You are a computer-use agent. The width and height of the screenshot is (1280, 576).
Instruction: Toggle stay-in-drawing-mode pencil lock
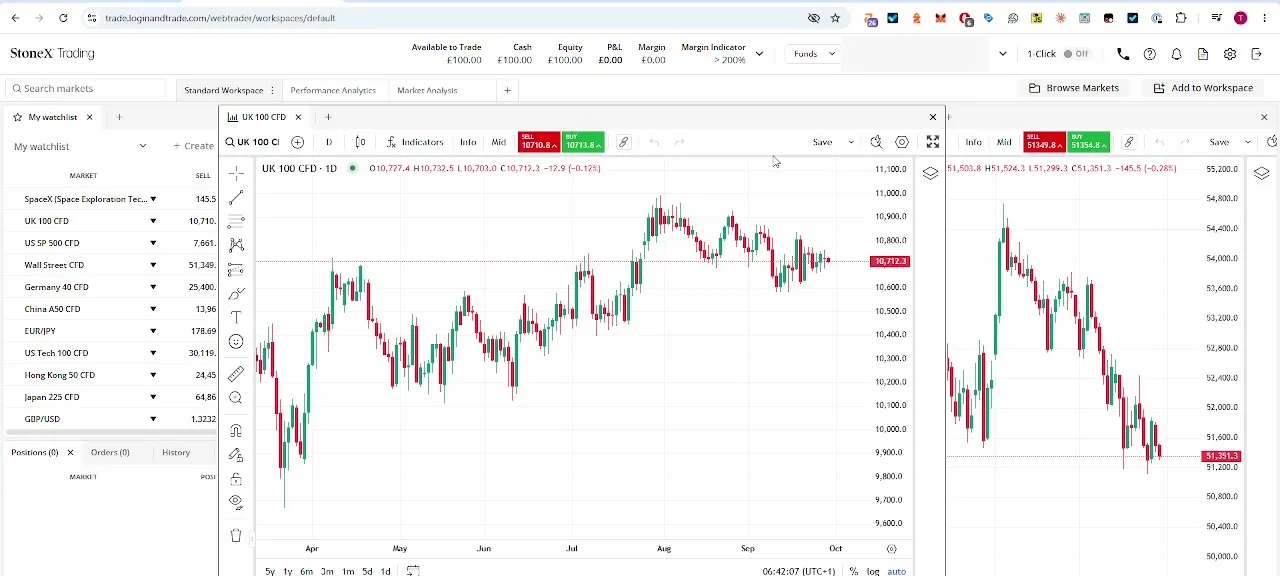click(x=236, y=455)
